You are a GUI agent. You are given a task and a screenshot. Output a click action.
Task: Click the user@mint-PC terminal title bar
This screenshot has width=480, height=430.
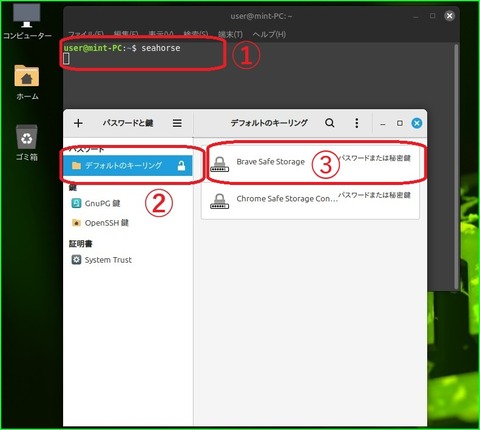click(x=261, y=16)
